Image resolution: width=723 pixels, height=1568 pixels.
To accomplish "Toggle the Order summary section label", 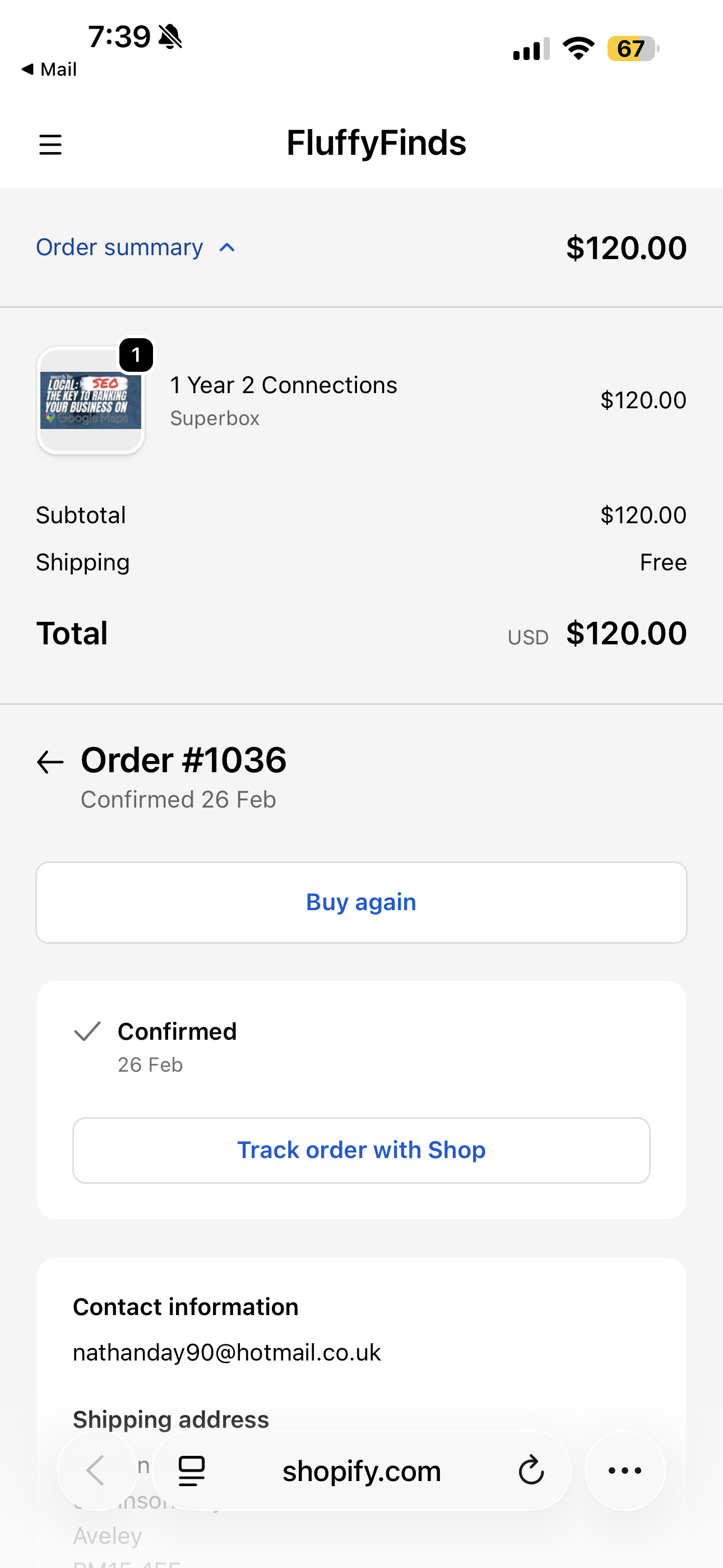I will point(119,248).
